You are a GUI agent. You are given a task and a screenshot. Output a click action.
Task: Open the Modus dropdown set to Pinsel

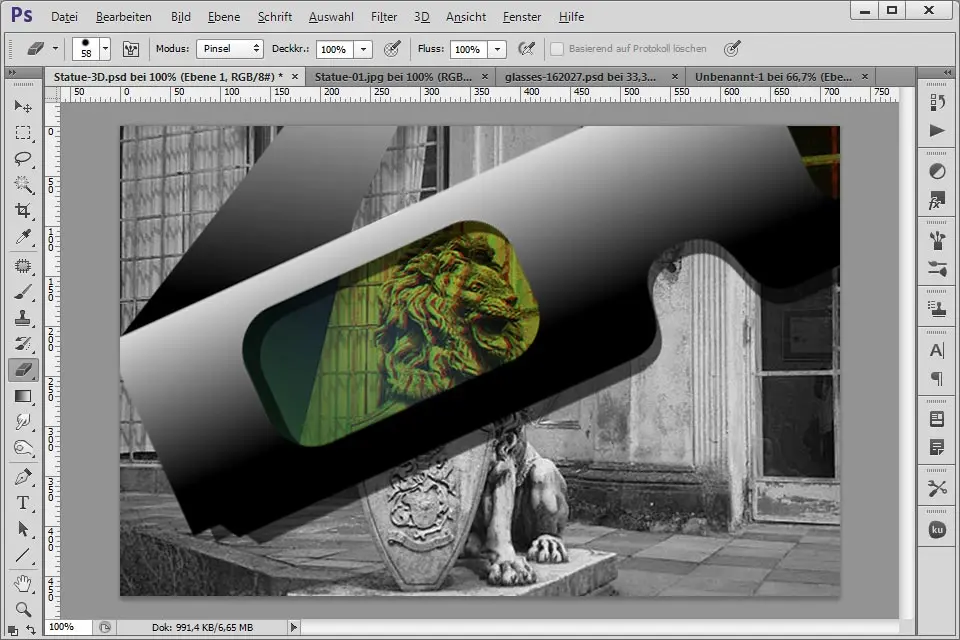(230, 48)
